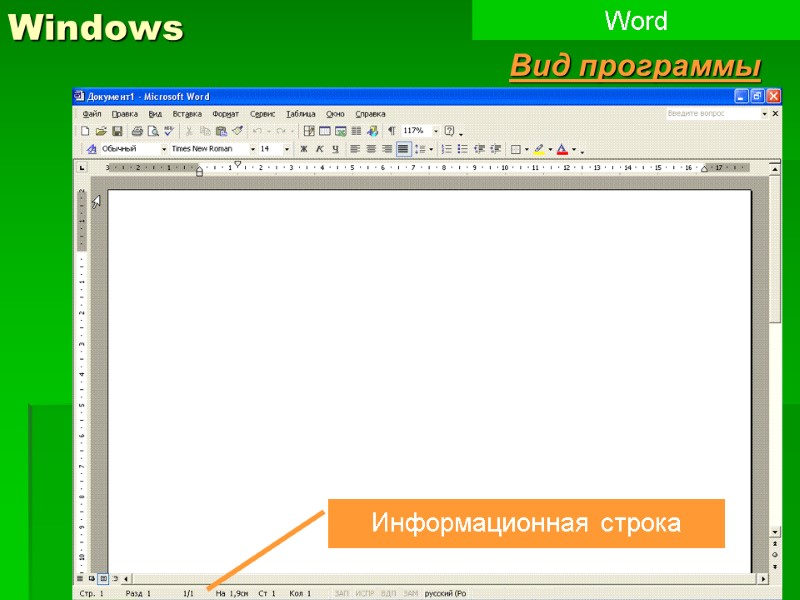Open the Формат menu
This screenshot has height=600, width=800.
pos(226,114)
